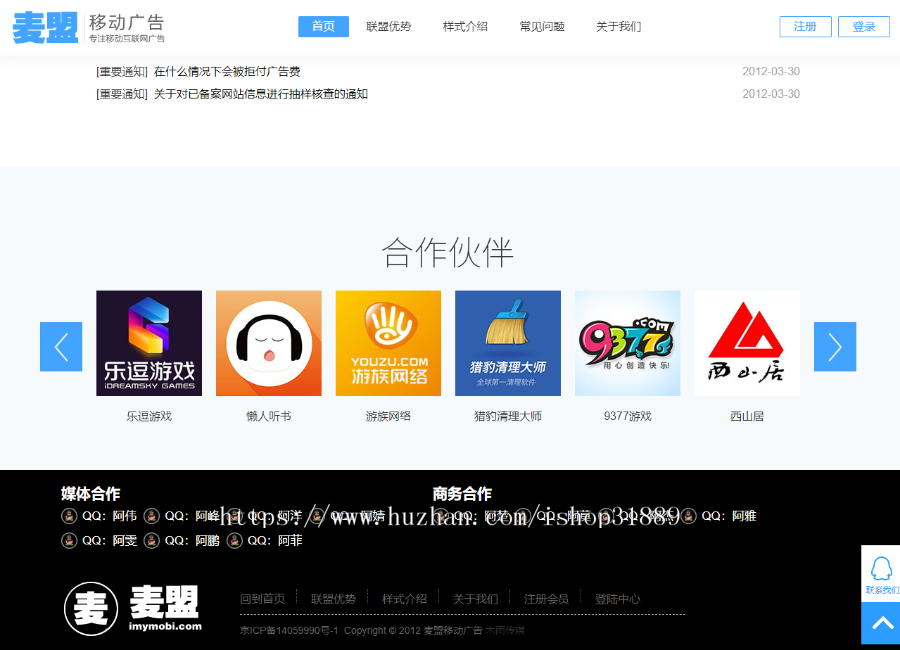Open notice 关于对已备案网站信息进行抽样核查的通知
Image resolution: width=900 pixels, height=650 pixels.
coord(261,94)
